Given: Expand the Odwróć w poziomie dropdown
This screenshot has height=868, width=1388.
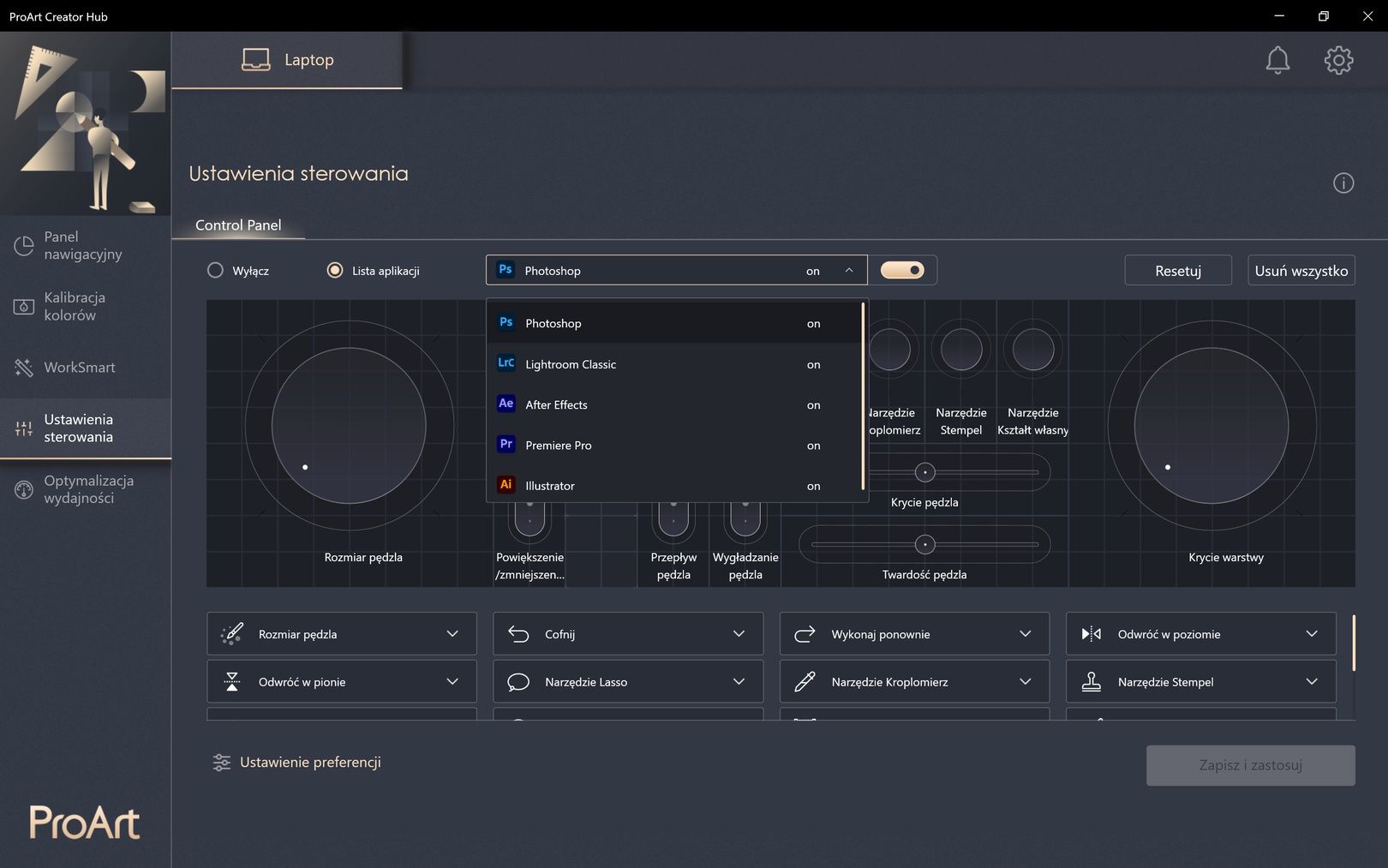Looking at the screenshot, I should [1312, 634].
